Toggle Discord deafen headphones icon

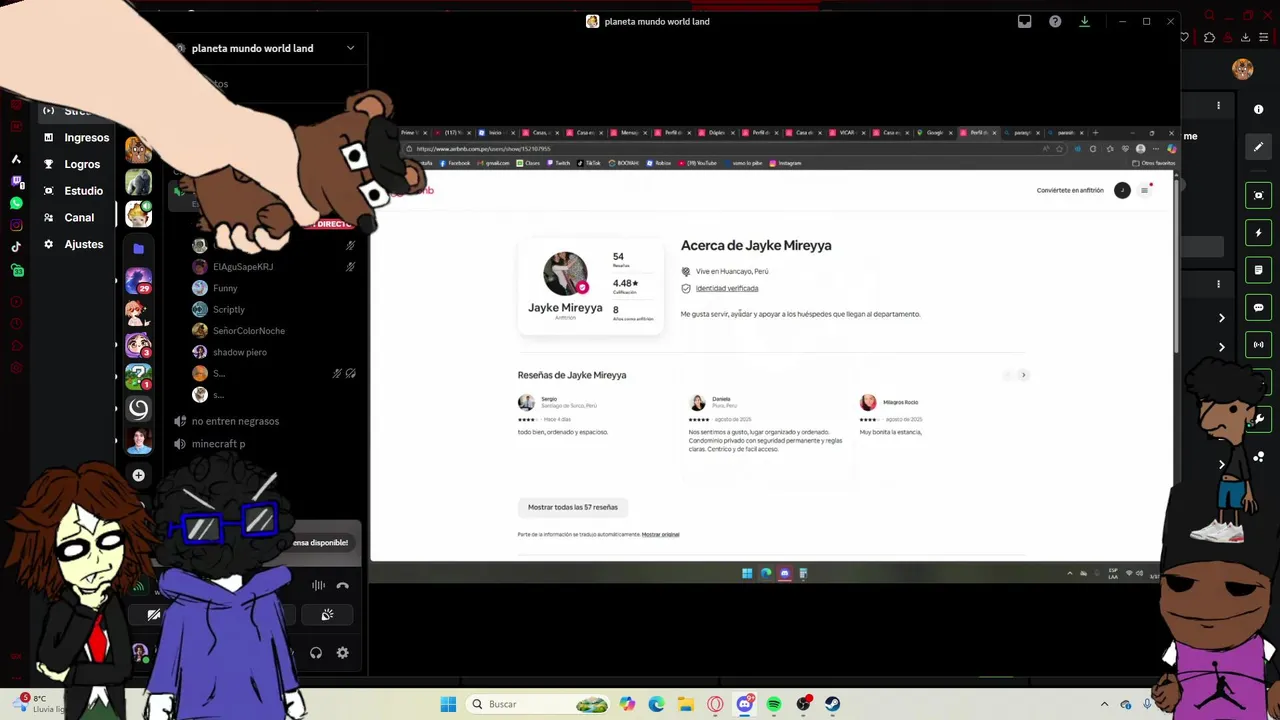coord(316,653)
